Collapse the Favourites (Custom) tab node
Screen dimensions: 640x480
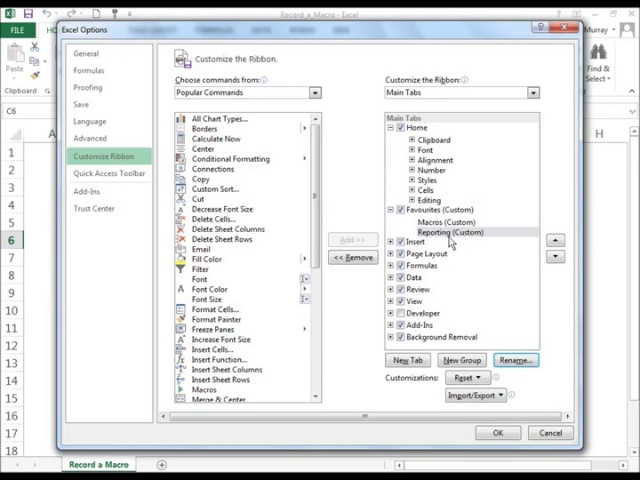click(390, 209)
